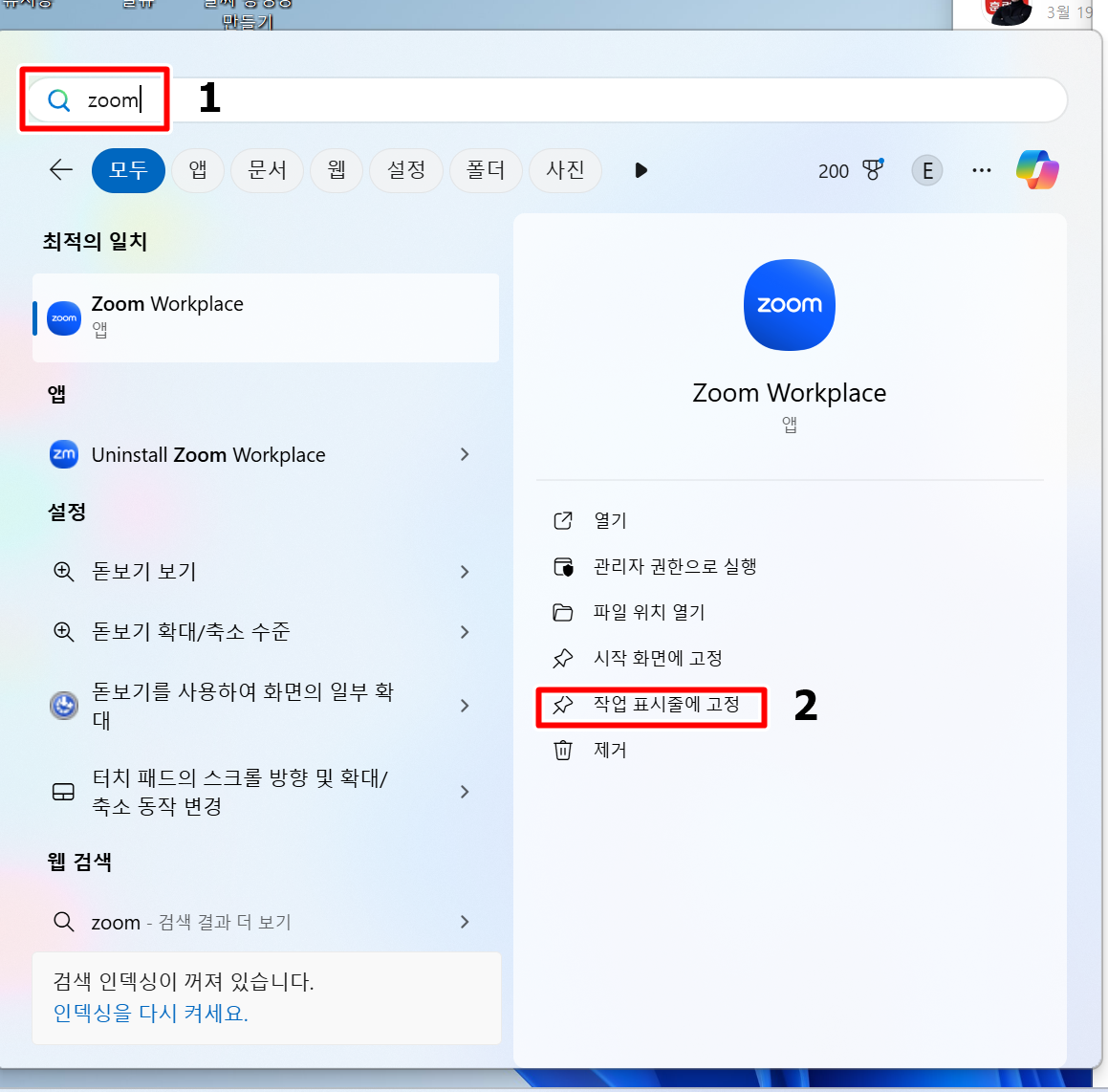Show more filter tabs with play arrow
The image size is (1108, 1092).
(x=641, y=170)
